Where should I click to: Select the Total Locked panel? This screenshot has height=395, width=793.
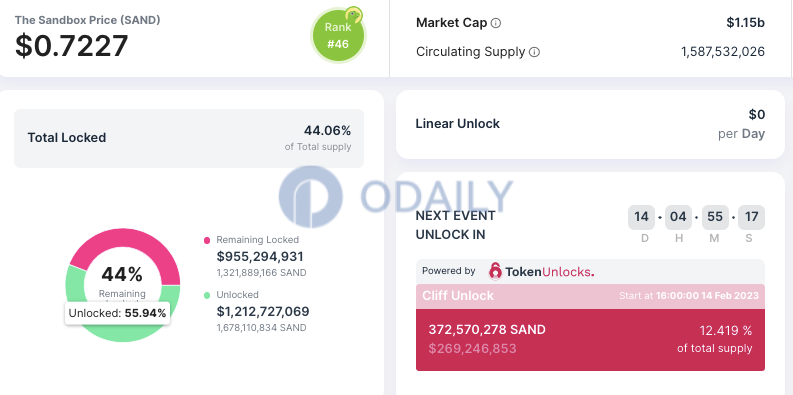pyautogui.click(x=189, y=138)
